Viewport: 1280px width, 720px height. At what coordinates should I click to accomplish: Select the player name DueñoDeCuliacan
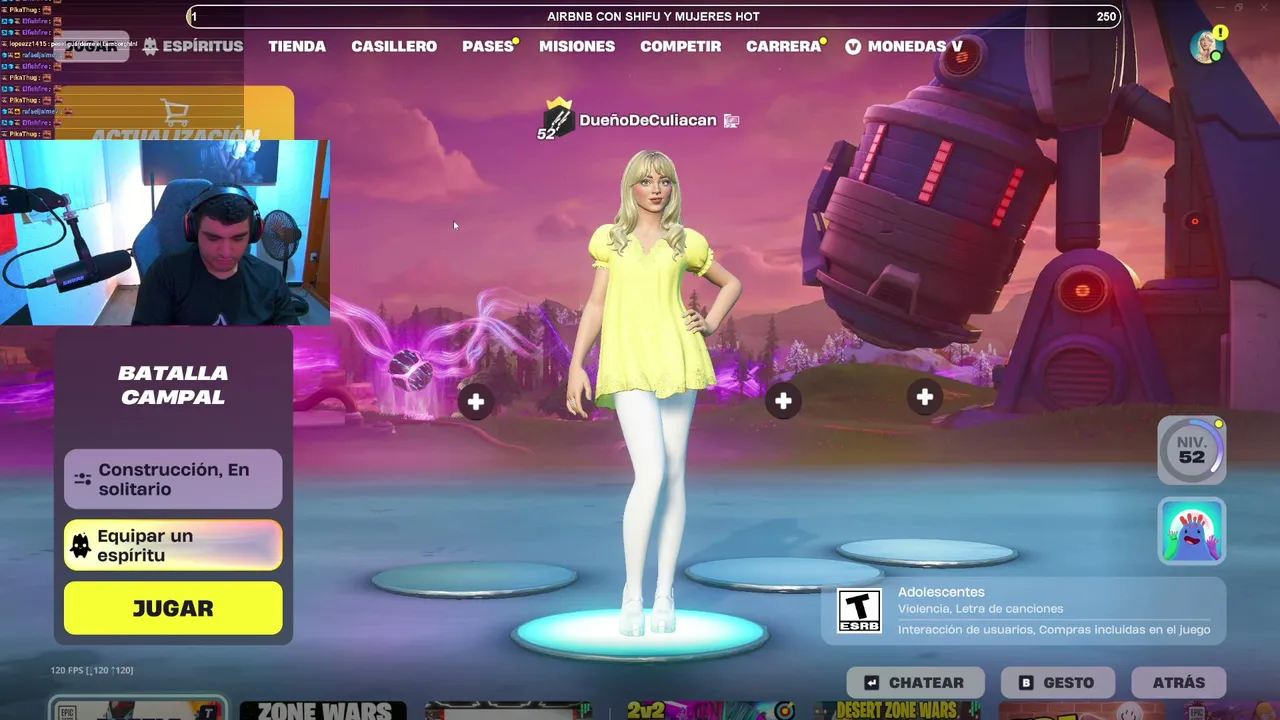[648, 120]
